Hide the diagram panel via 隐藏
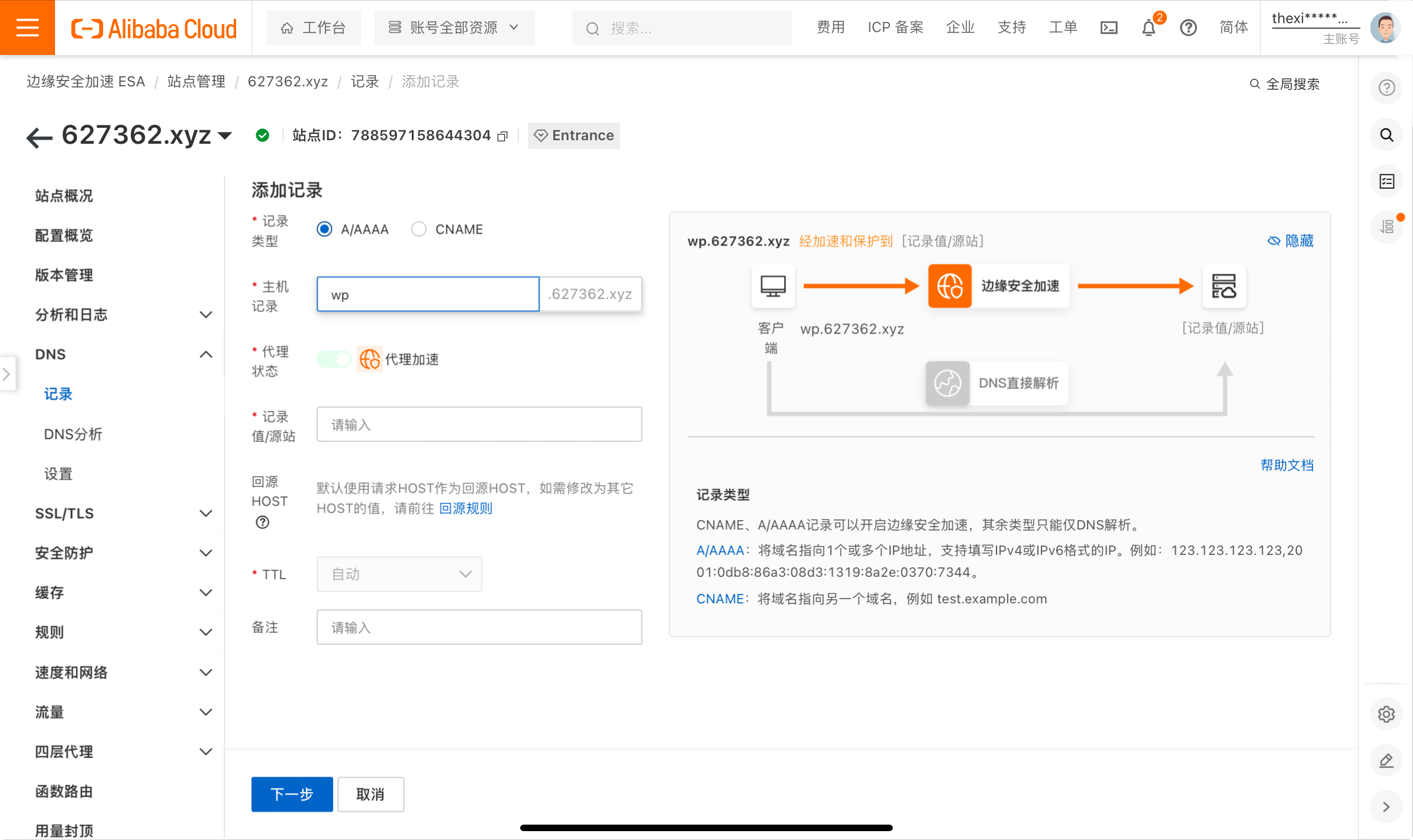 coord(1290,241)
